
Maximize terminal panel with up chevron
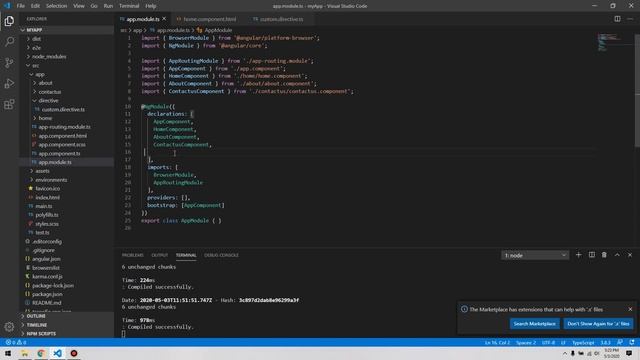pos(617,255)
